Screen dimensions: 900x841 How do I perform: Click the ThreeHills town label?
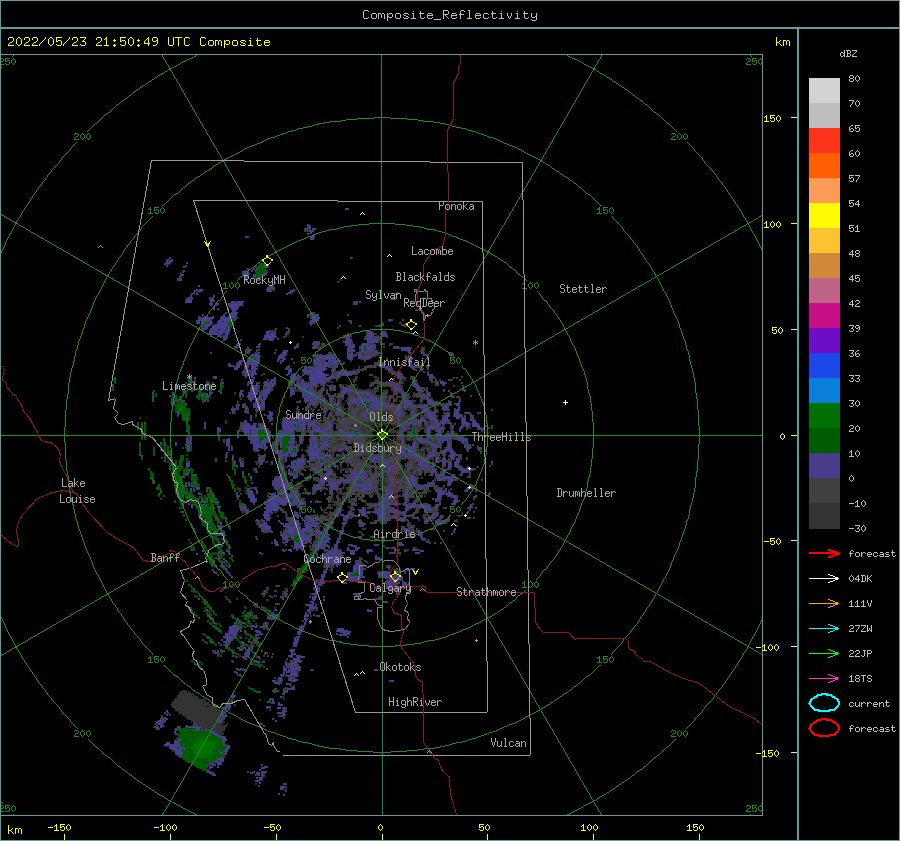(502, 437)
